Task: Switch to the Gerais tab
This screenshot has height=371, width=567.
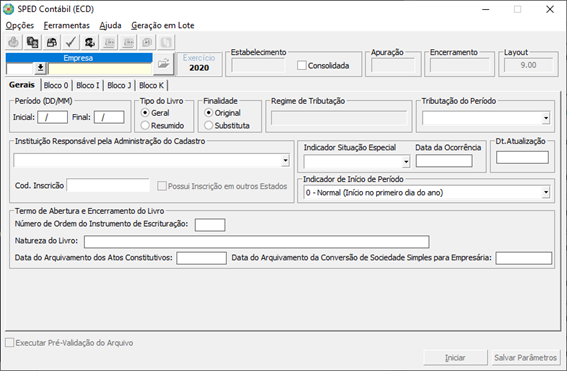Action: click(x=22, y=85)
